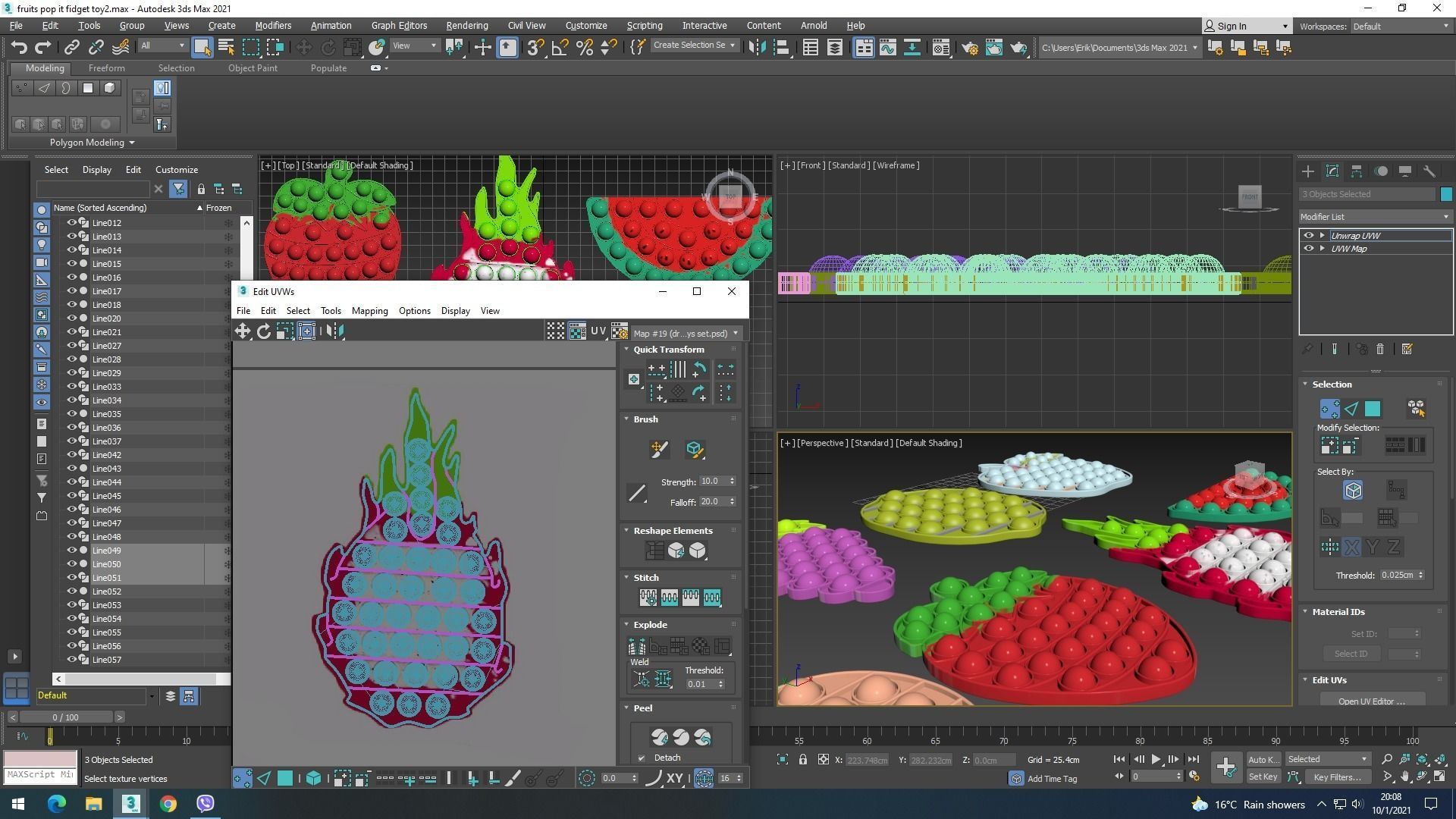Click Go to End playback button

click(x=1193, y=759)
